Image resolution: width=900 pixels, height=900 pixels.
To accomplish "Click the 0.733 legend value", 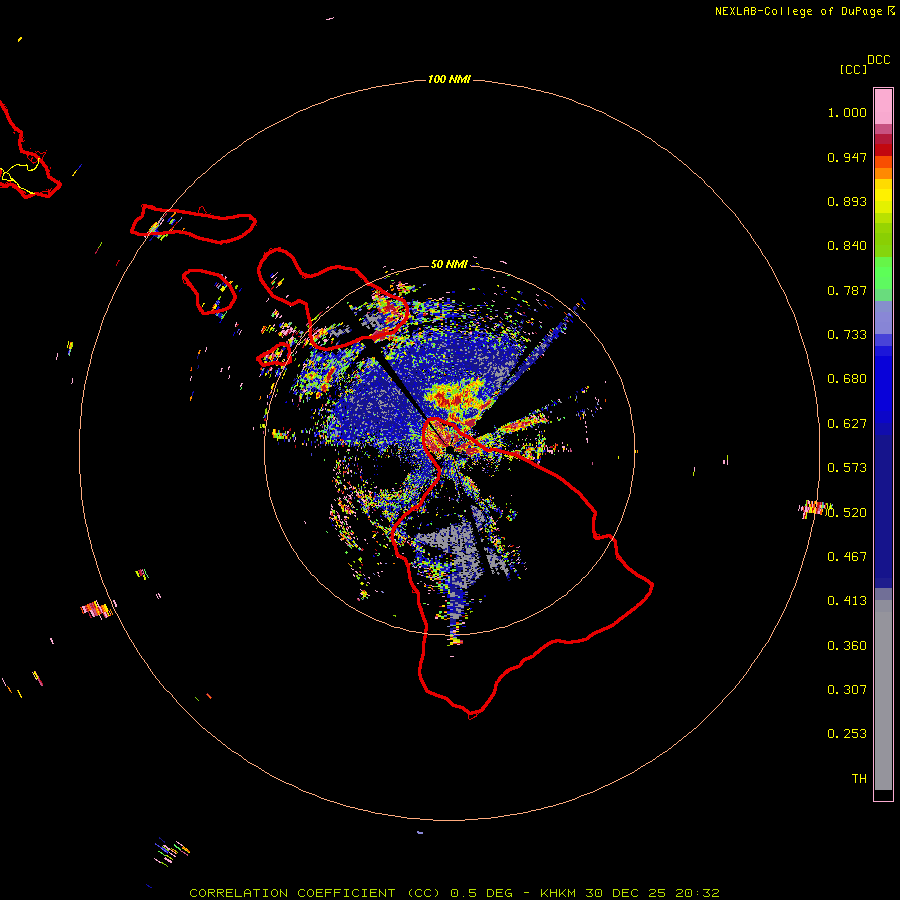I will tap(847, 335).
